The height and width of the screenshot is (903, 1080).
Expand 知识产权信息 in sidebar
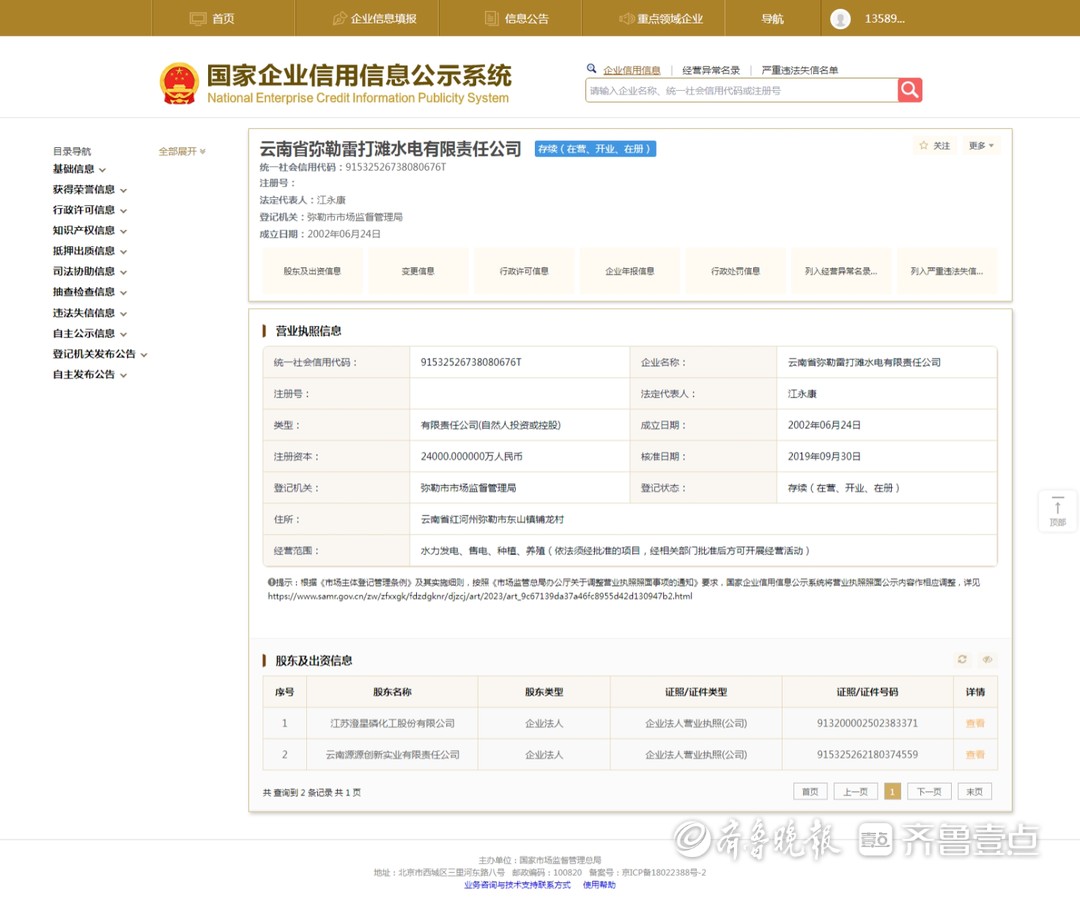click(90, 231)
